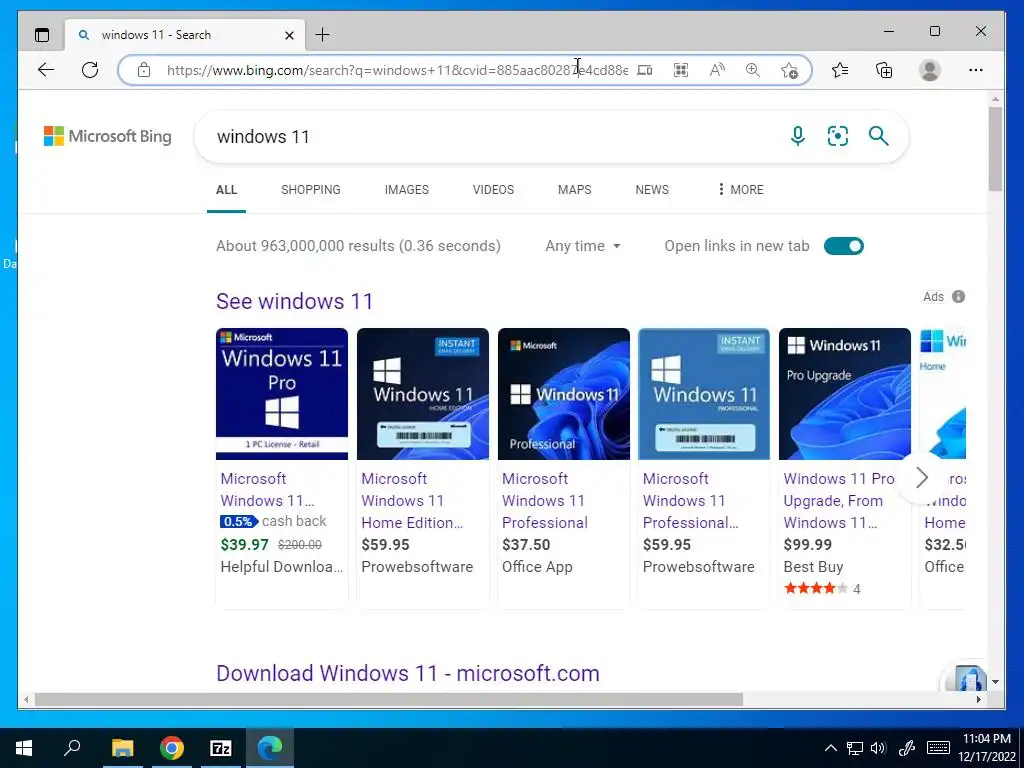
Task: Search by voice using the microphone icon
Action: click(797, 136)
